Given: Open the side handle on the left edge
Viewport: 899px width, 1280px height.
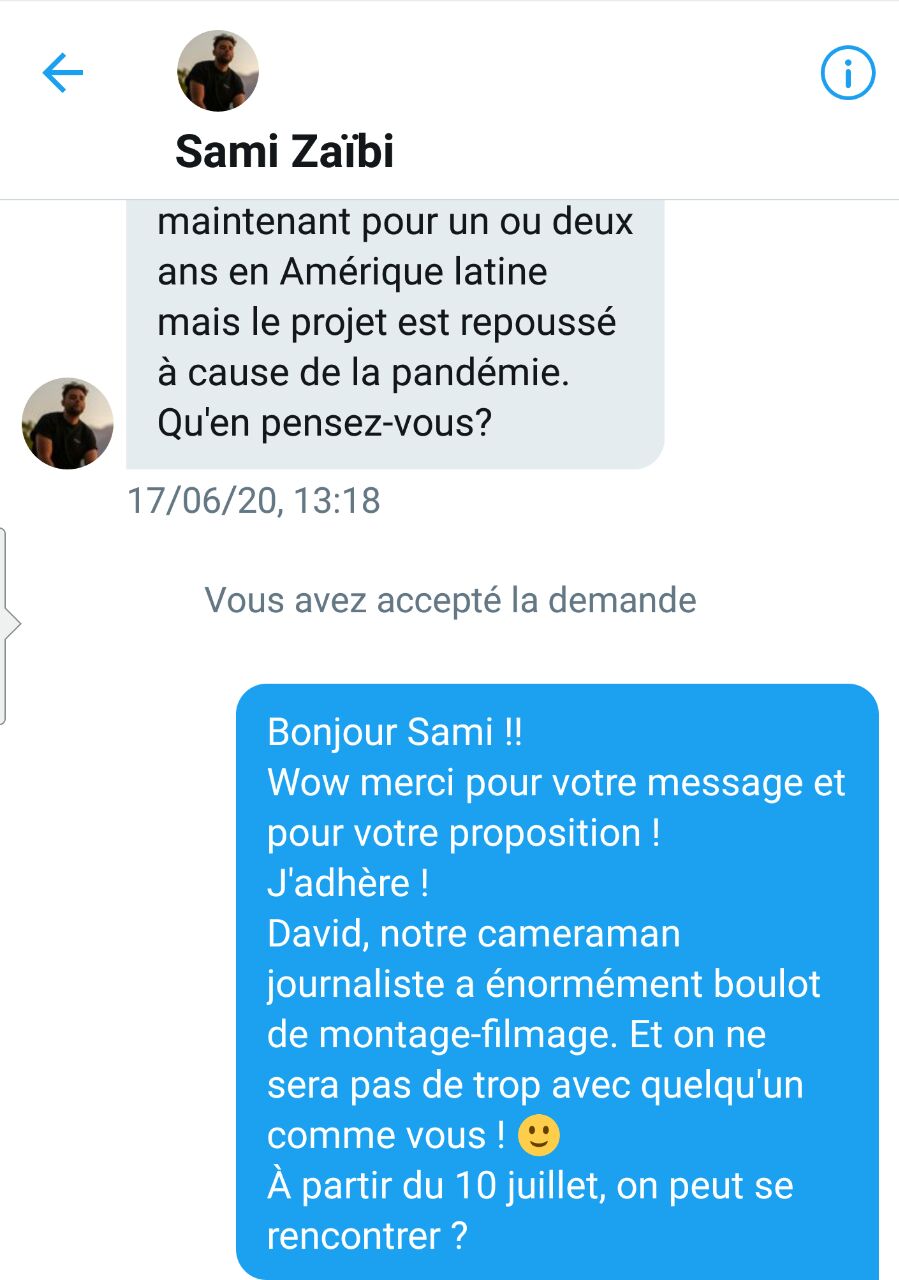Looking at the screenshot, I should pos(8,625).
